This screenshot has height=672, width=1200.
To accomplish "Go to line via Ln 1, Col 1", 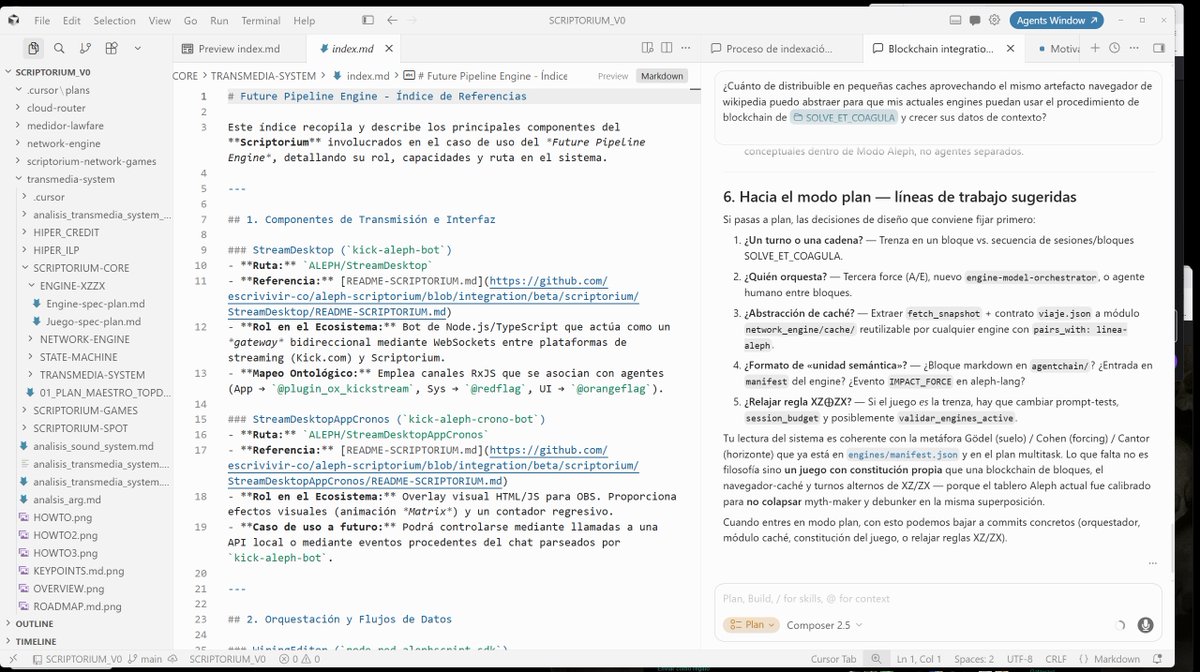I will (920, 659).
